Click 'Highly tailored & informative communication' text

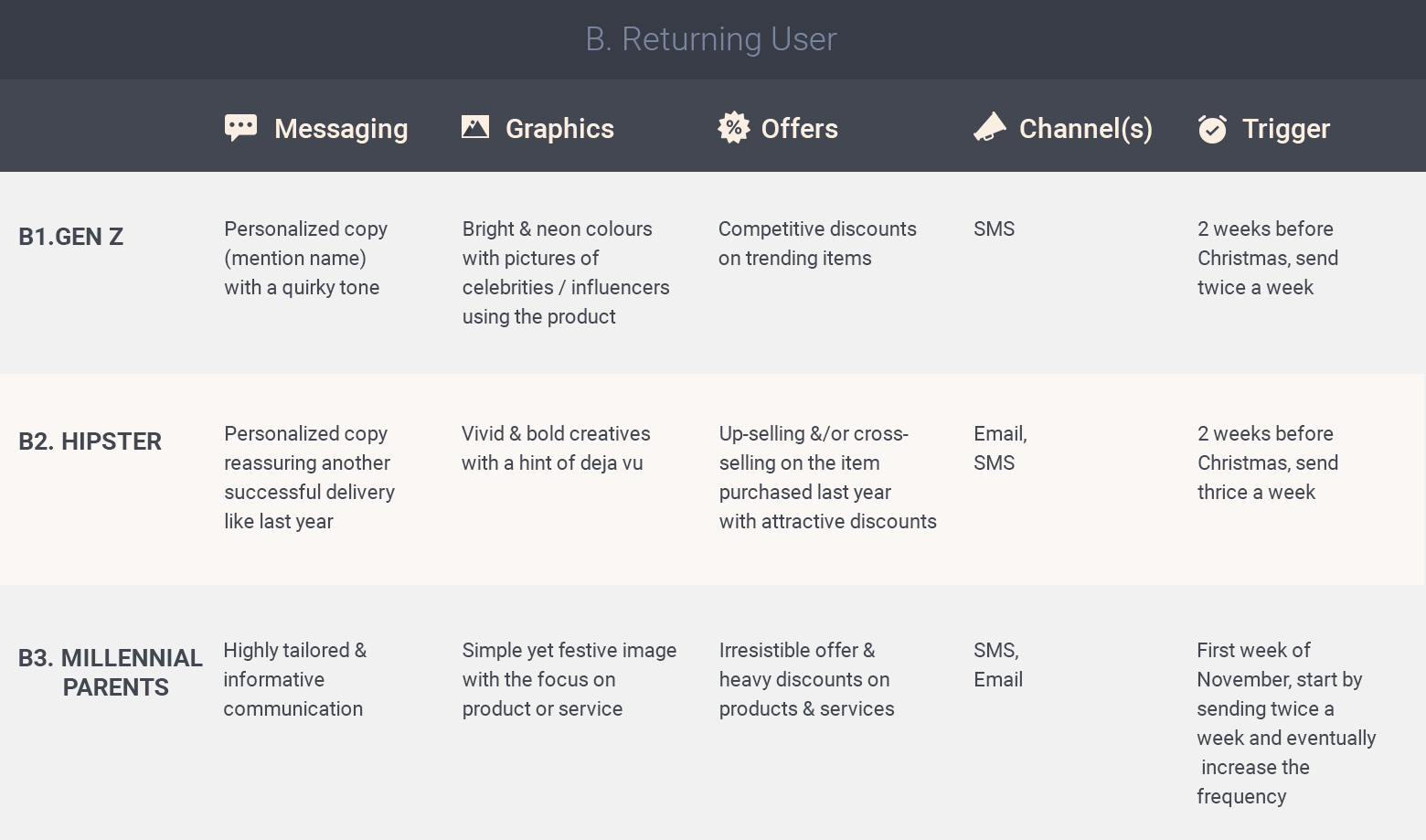tap(294, 679)
